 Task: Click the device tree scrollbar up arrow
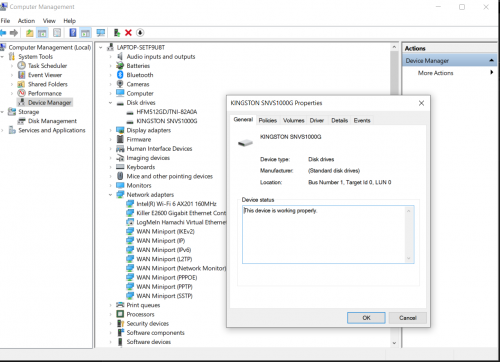[x=394, y=47]
